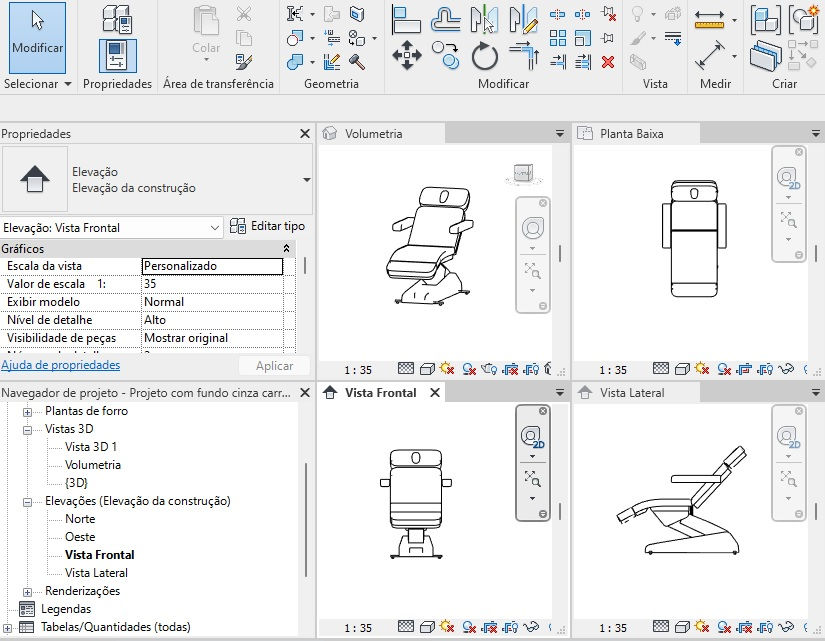This screenshot has height=641, width=825.
Task: Click the ViewCube in Volumetria view
Action: pos(524,174)
